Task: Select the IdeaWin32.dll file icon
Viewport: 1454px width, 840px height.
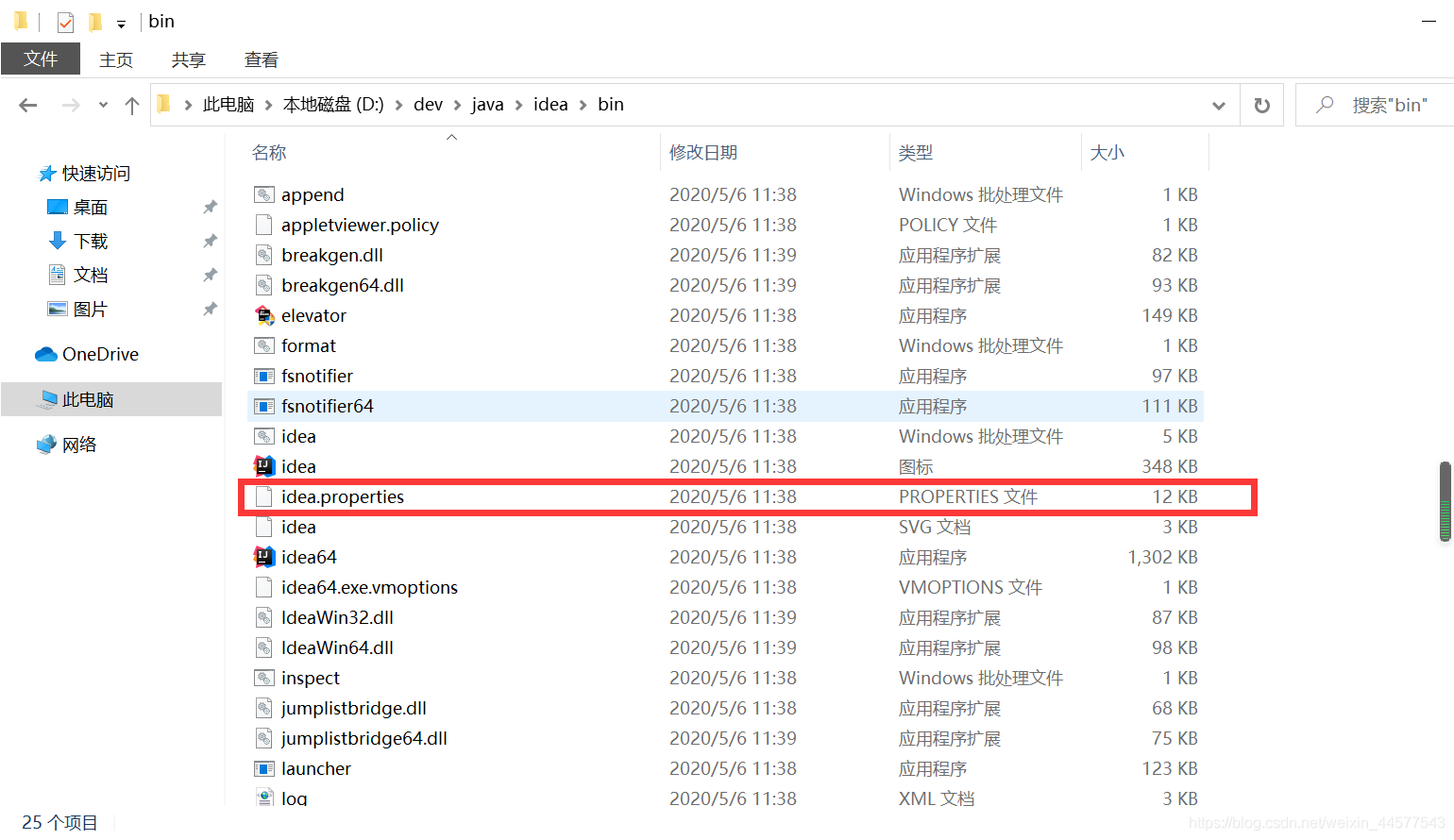Action: pos(264,617)
